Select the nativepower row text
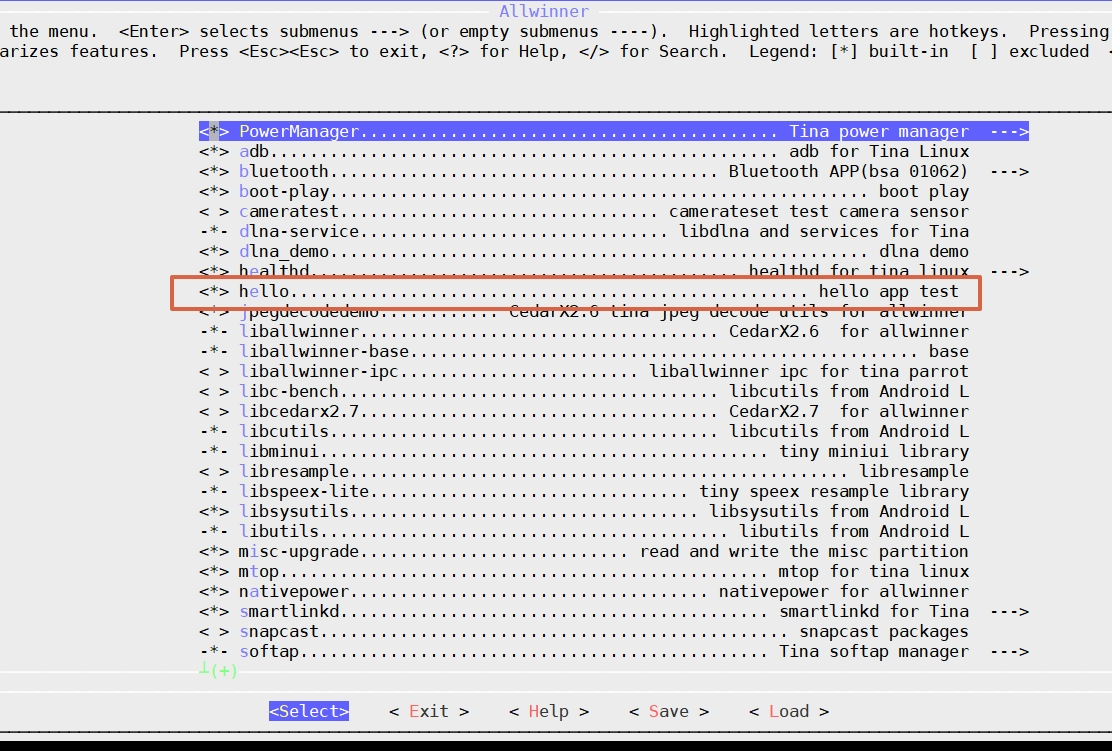The height and width of the screenshot is (751, 1112). (604, 591)
